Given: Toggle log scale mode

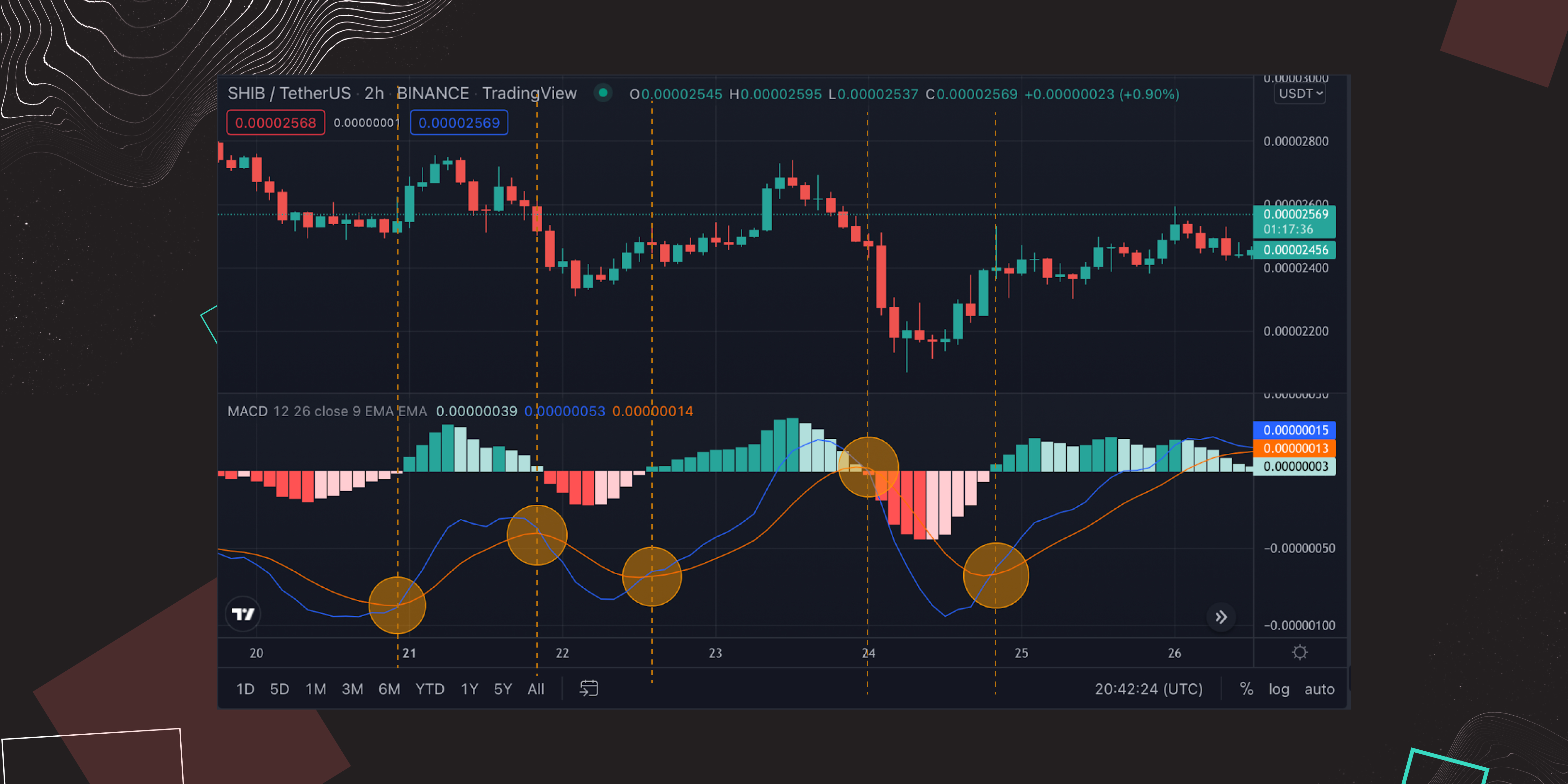Looking at the screenshot, I should pos(1278,689).
